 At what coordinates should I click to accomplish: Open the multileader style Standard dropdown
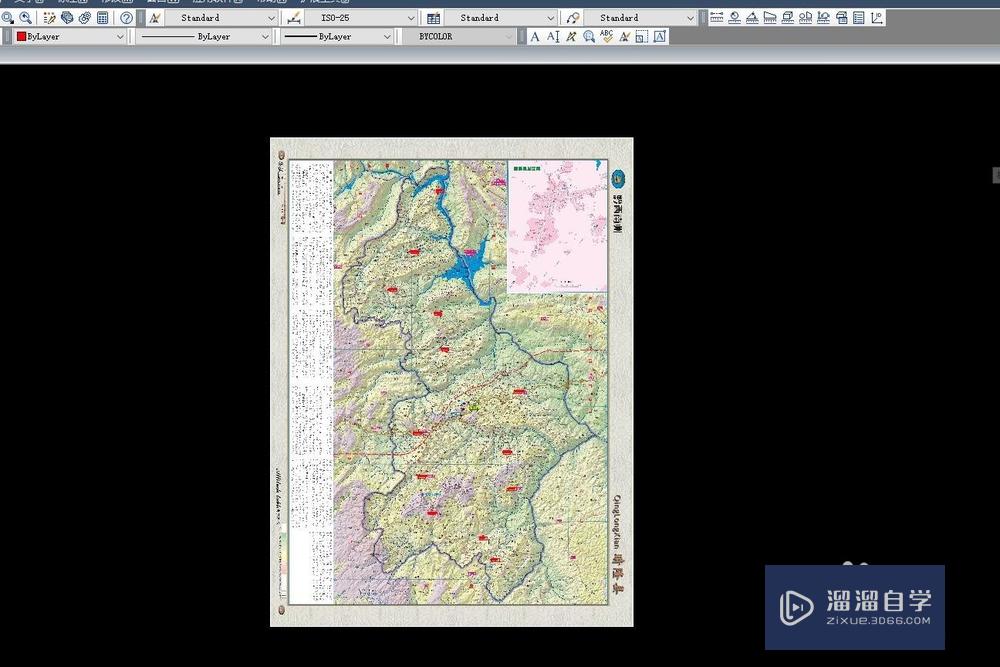(640, 18)
